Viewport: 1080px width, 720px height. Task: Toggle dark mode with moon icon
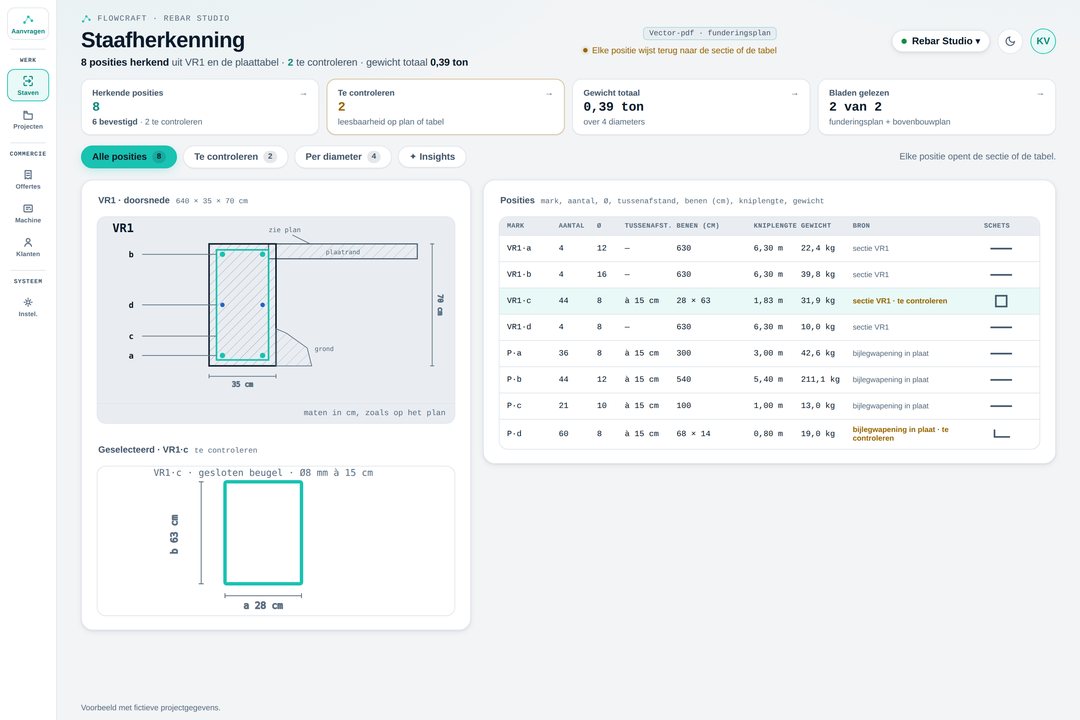[x=1010, y=41]
